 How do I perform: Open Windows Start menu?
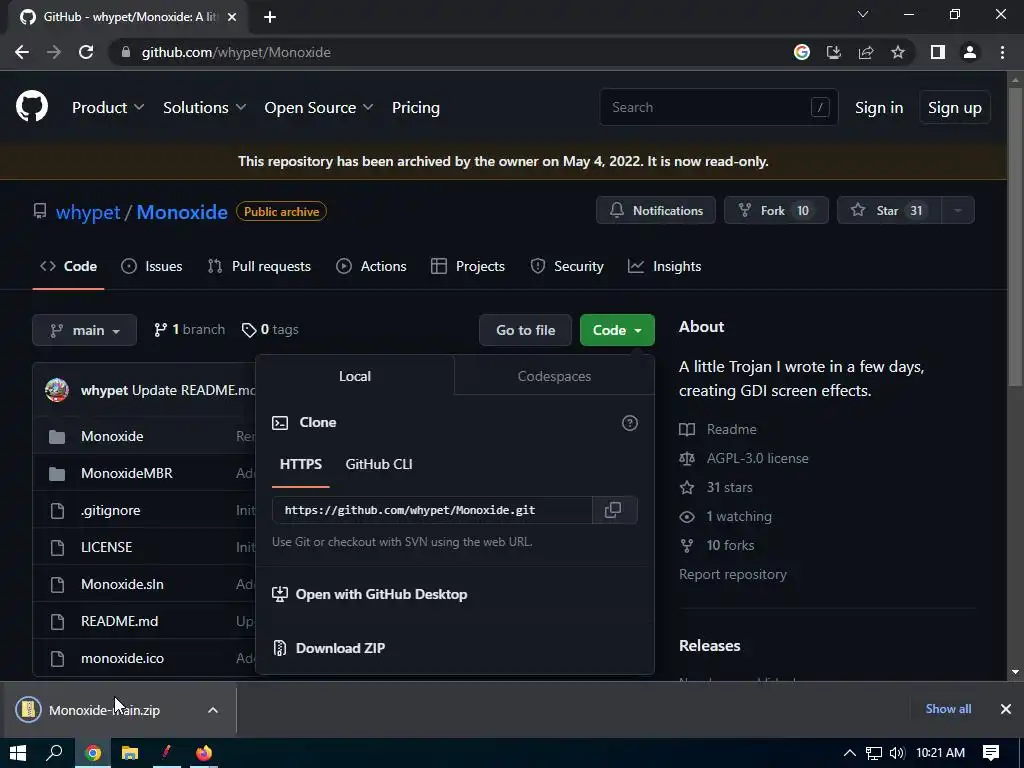click(x=18, y=753)
